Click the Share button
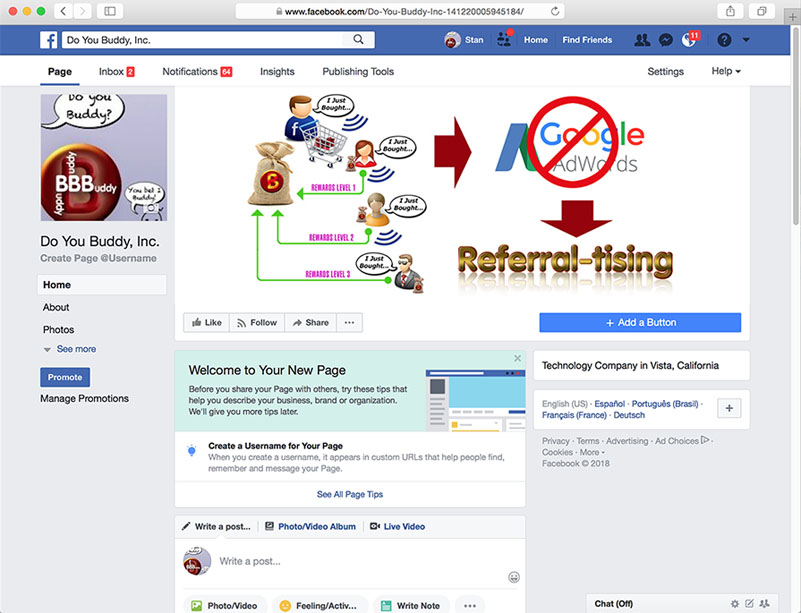Image resolution: width=801 pixels, height=613 pixels. click(311, 322)
